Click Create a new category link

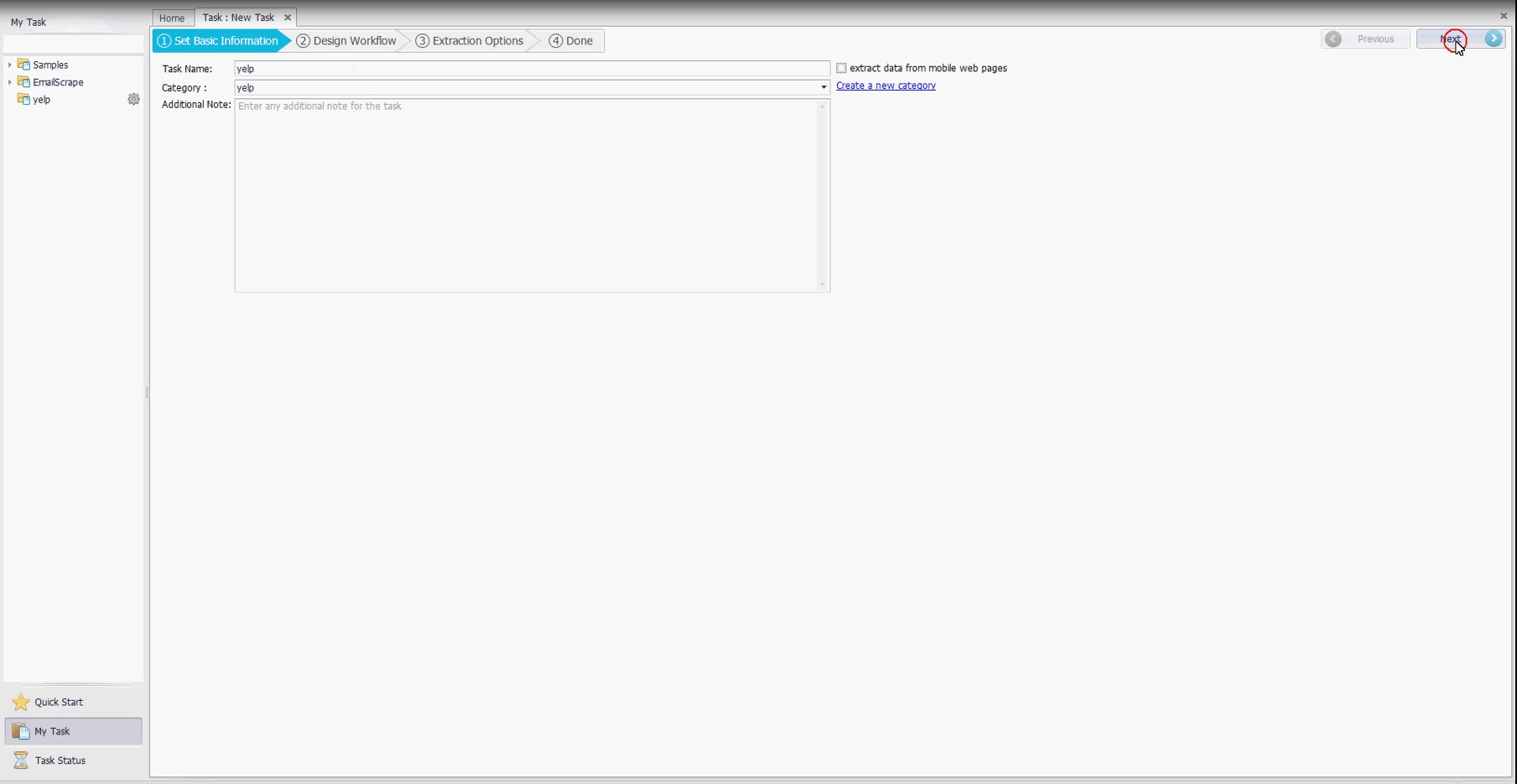[886, 86]
